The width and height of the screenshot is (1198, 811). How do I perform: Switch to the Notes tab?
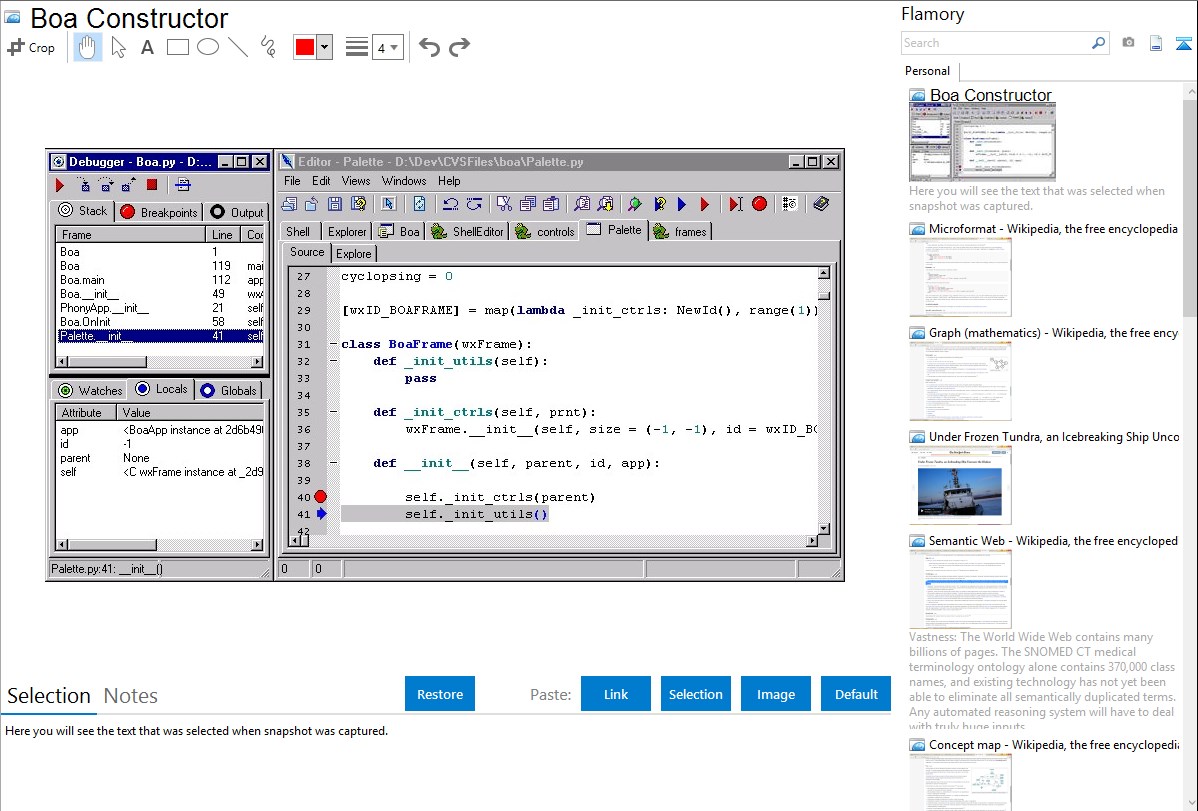coord(131,696)
